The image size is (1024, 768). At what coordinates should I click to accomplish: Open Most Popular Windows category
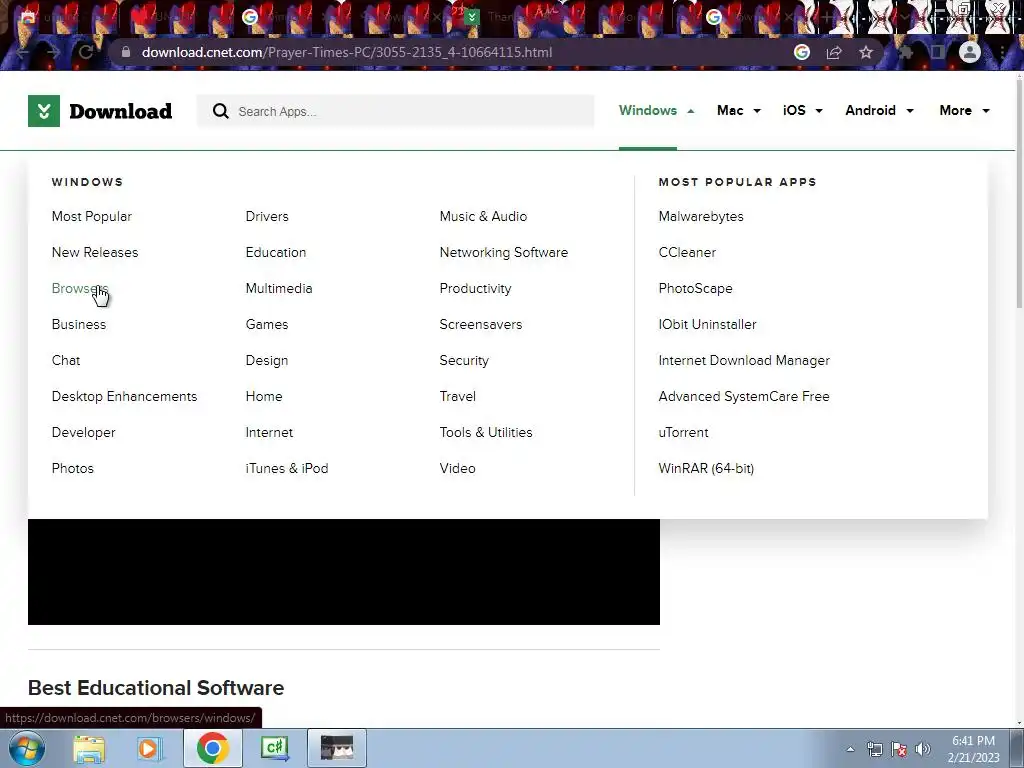pyautogui.click(x=91, y=216)
